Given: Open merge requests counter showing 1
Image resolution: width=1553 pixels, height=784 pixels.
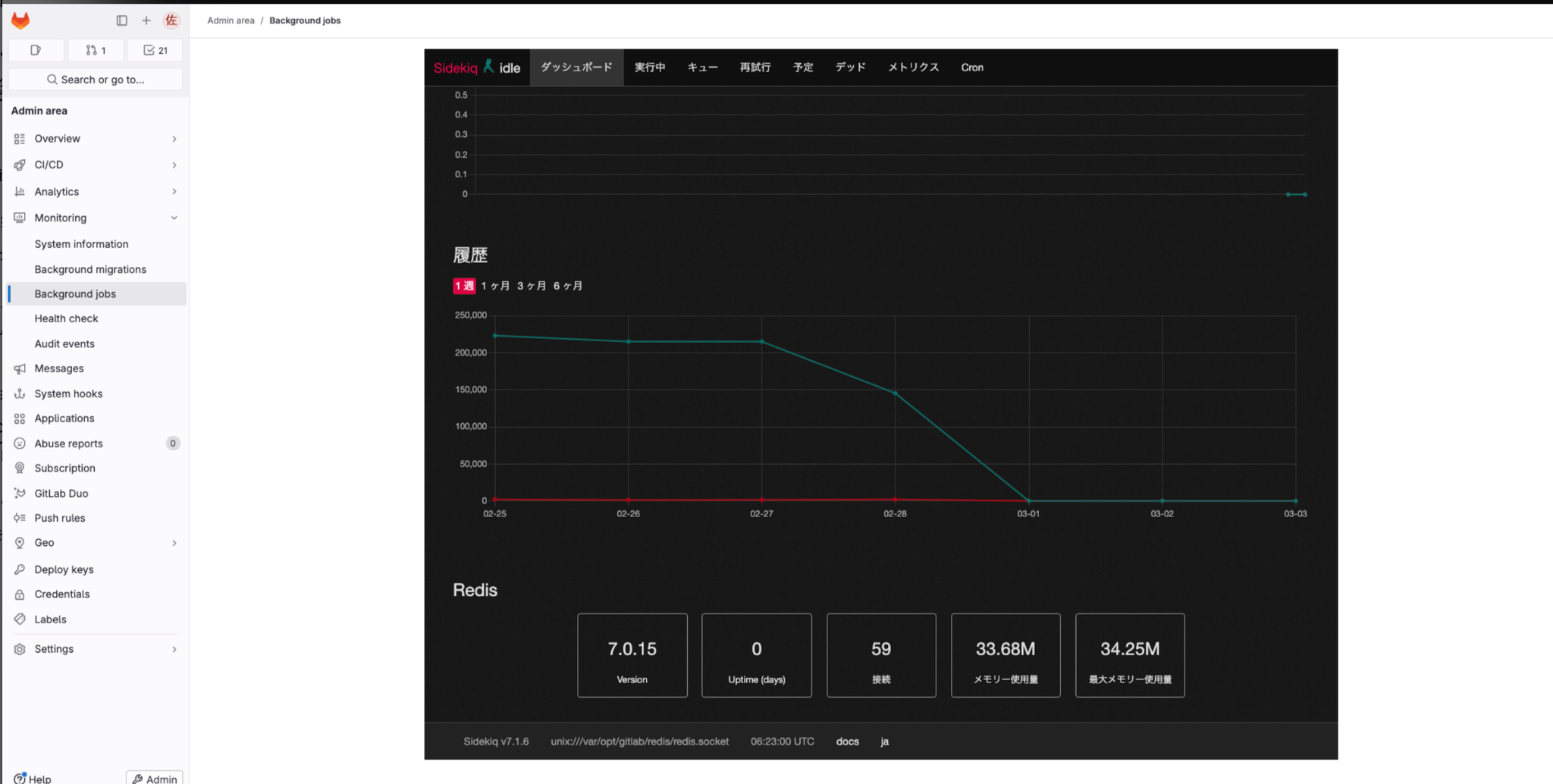Looking at the screenshot, I should (96, 50).
